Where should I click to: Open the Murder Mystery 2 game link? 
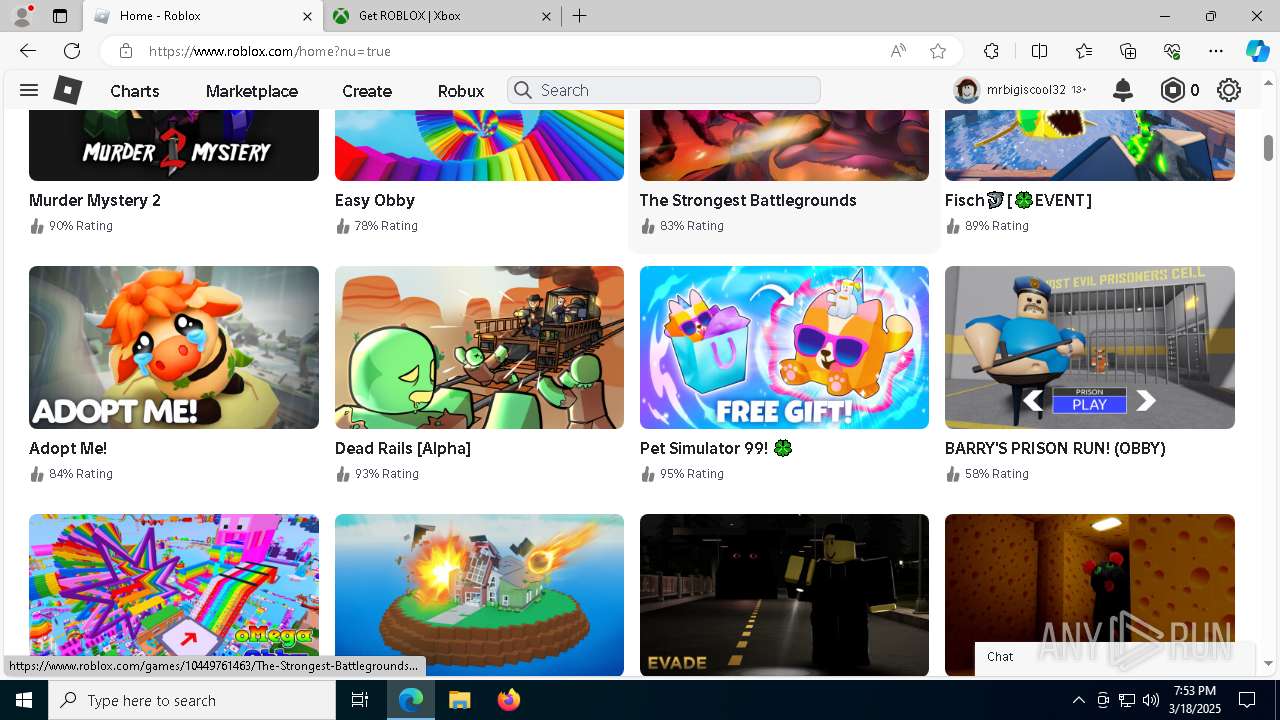[x=95, y=200]
